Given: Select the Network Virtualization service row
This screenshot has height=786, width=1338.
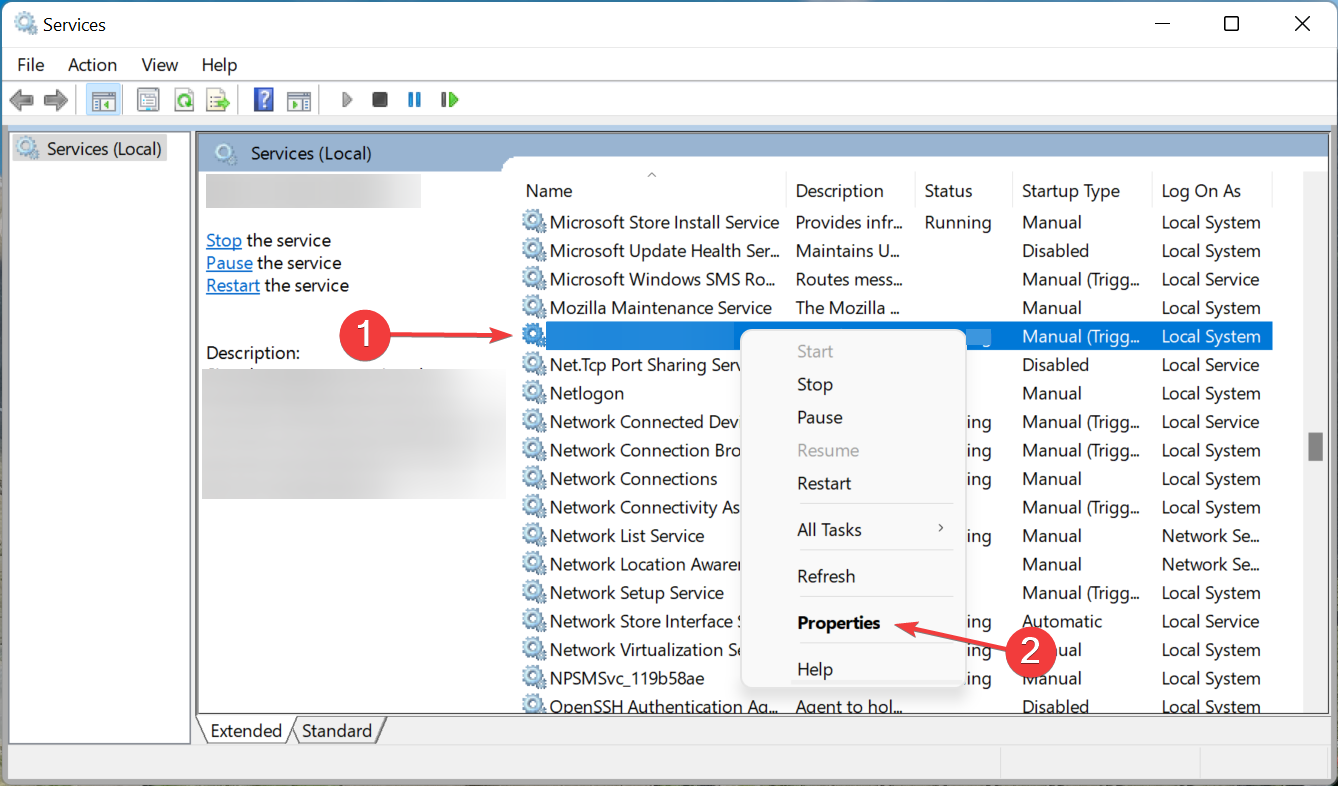Looking at the screenshot, I should (897, 650).
